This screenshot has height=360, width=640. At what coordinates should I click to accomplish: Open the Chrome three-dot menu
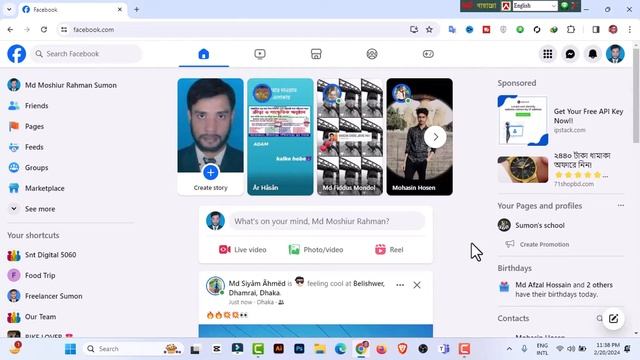click(630, 29)
